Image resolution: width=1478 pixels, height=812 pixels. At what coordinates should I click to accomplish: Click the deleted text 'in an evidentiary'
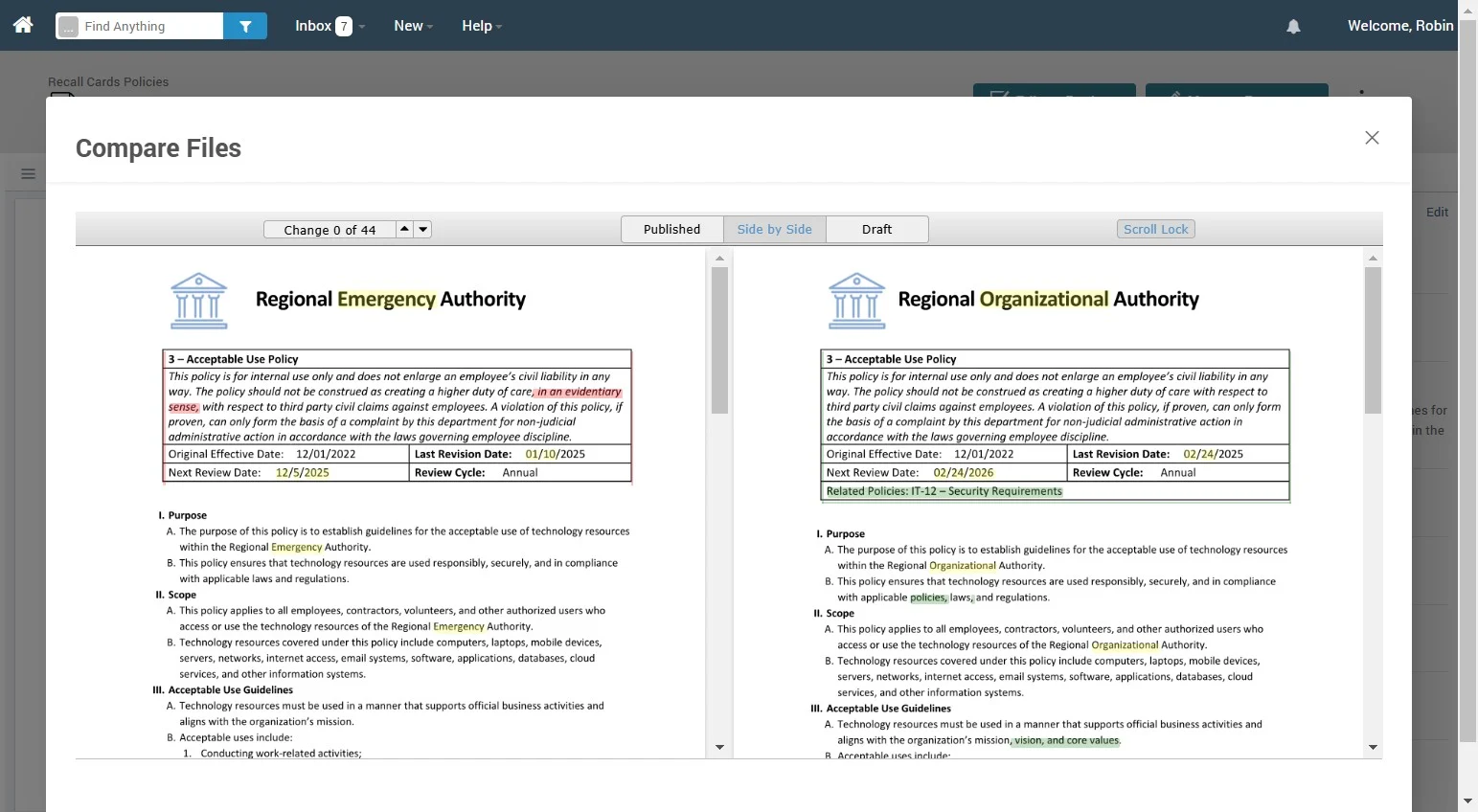[580, 392]
